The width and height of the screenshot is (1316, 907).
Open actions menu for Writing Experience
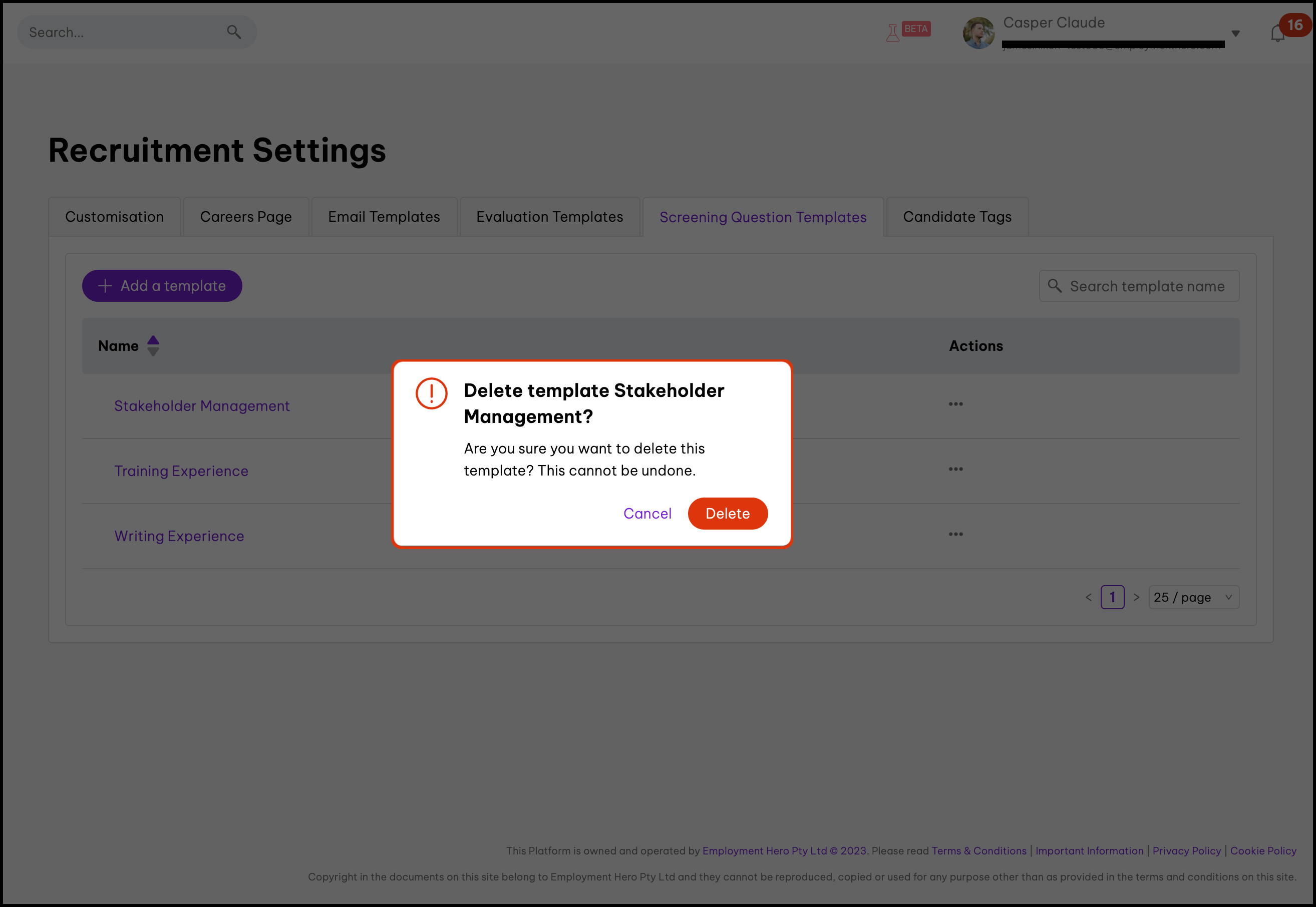pos(955,534)
